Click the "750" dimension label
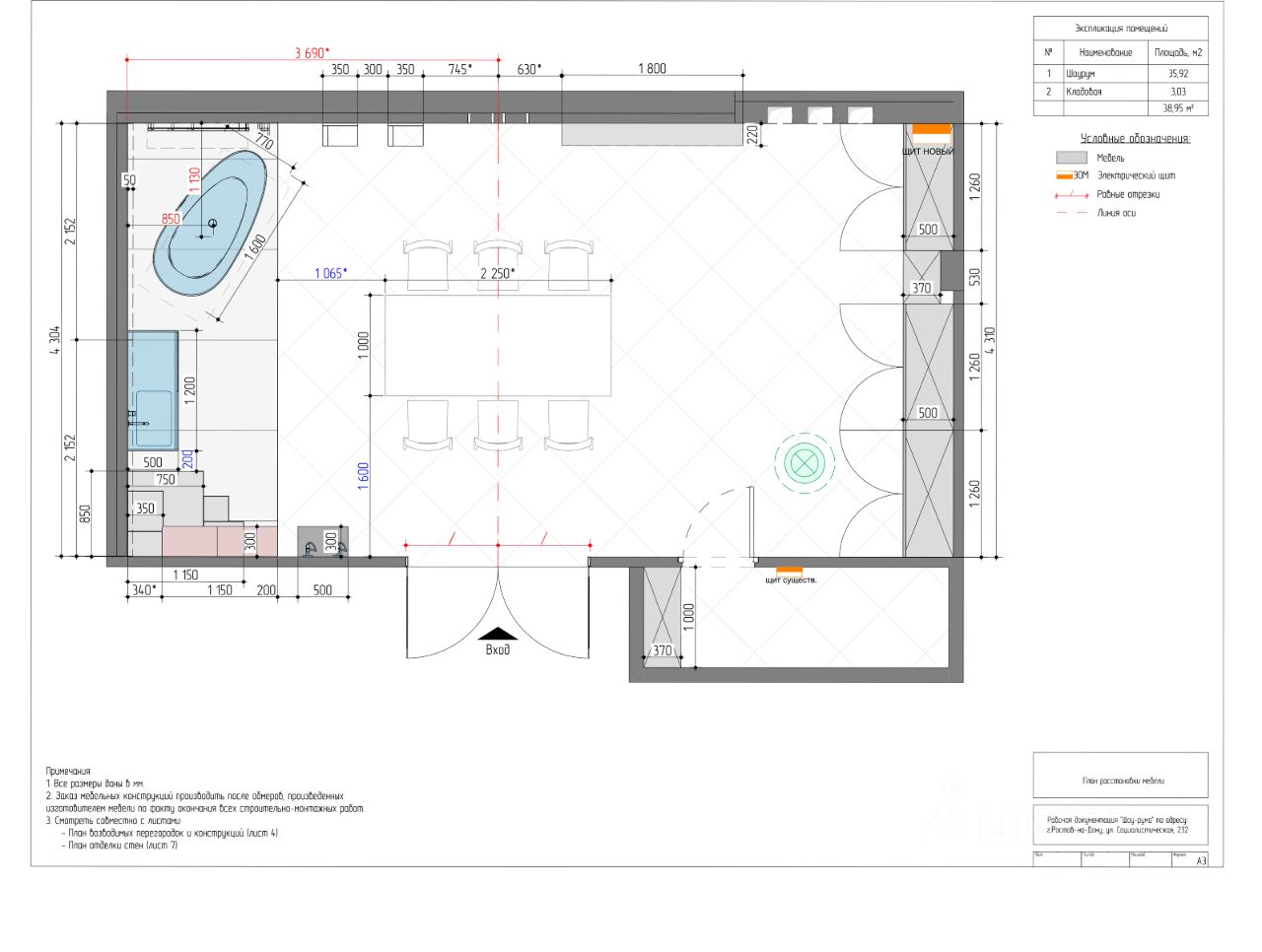The height and width of the screenshot is (952, 1262). [165, 480]
